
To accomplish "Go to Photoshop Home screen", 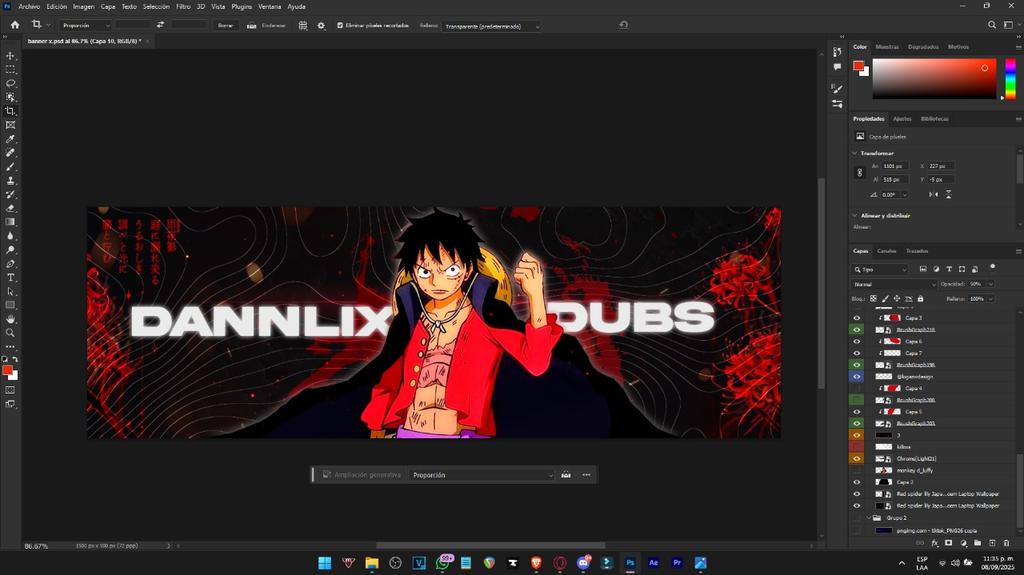I will click(x=15, y=25).
